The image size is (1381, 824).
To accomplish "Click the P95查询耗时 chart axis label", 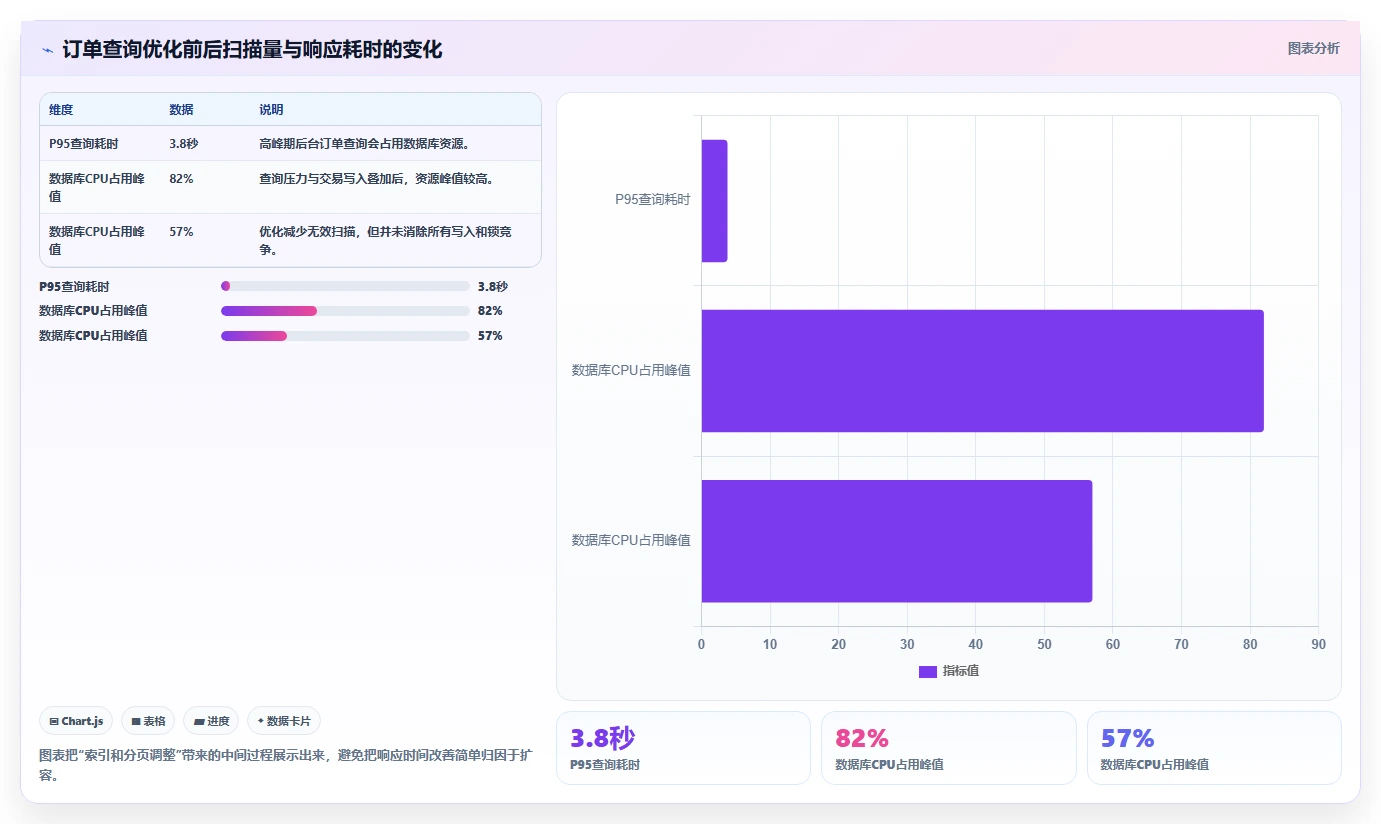I will coord(652,200).
